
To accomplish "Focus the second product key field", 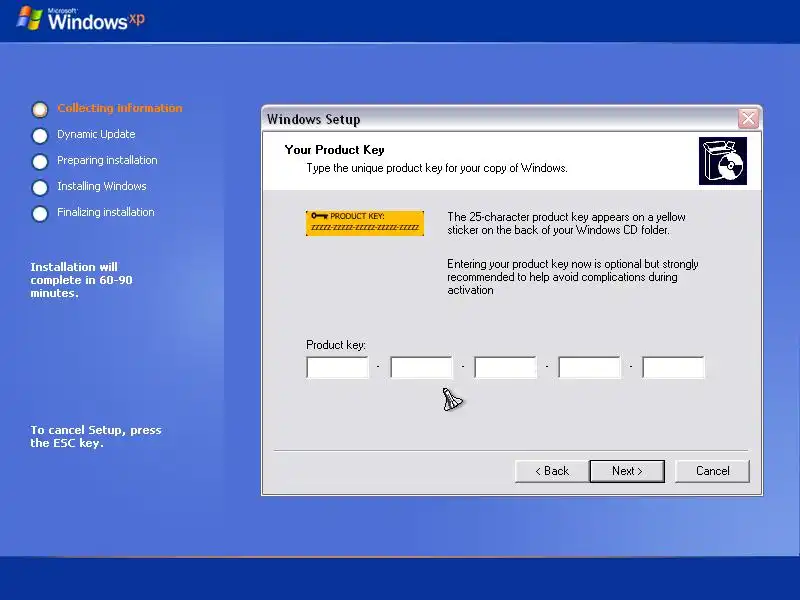I will point(421,367).
